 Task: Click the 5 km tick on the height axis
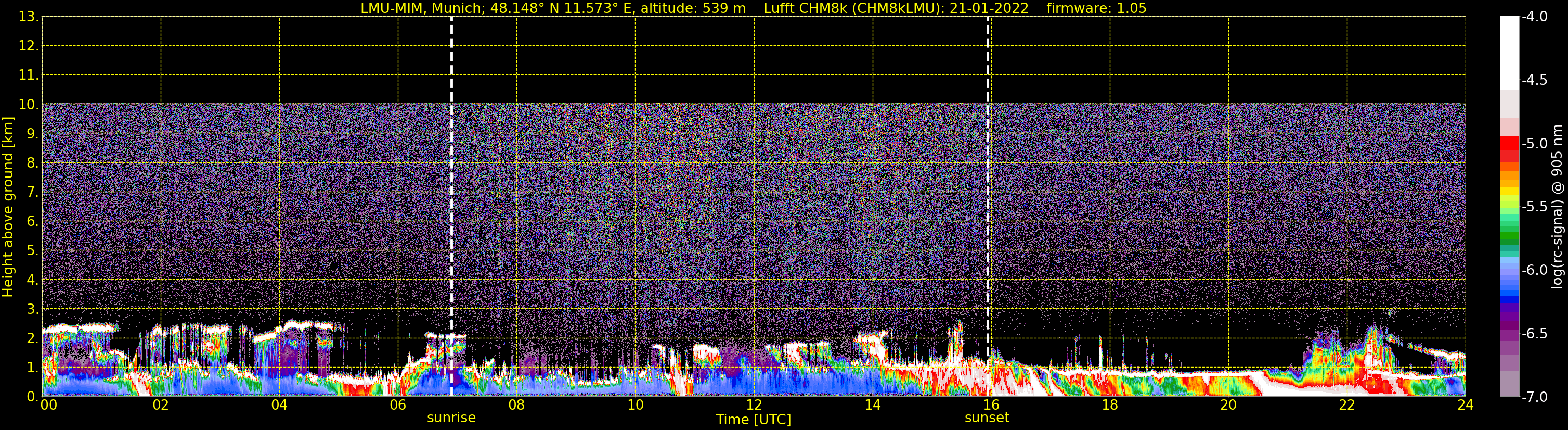click(x=31, y=251)
